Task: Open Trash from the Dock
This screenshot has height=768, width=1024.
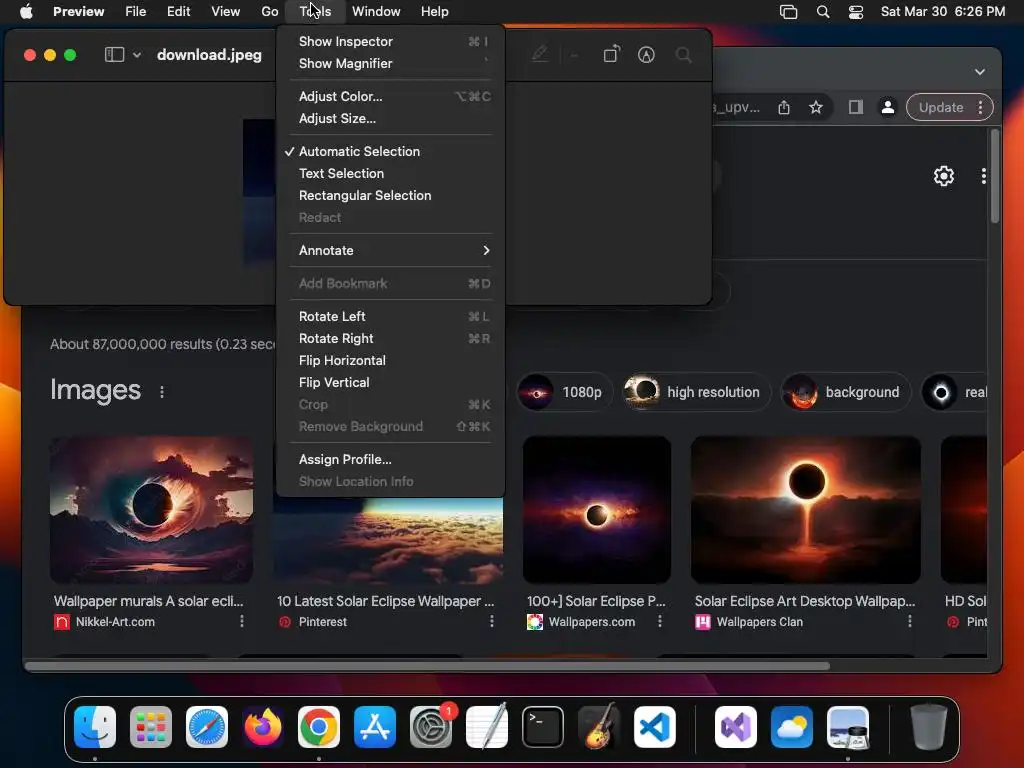Action: [929, 727]
